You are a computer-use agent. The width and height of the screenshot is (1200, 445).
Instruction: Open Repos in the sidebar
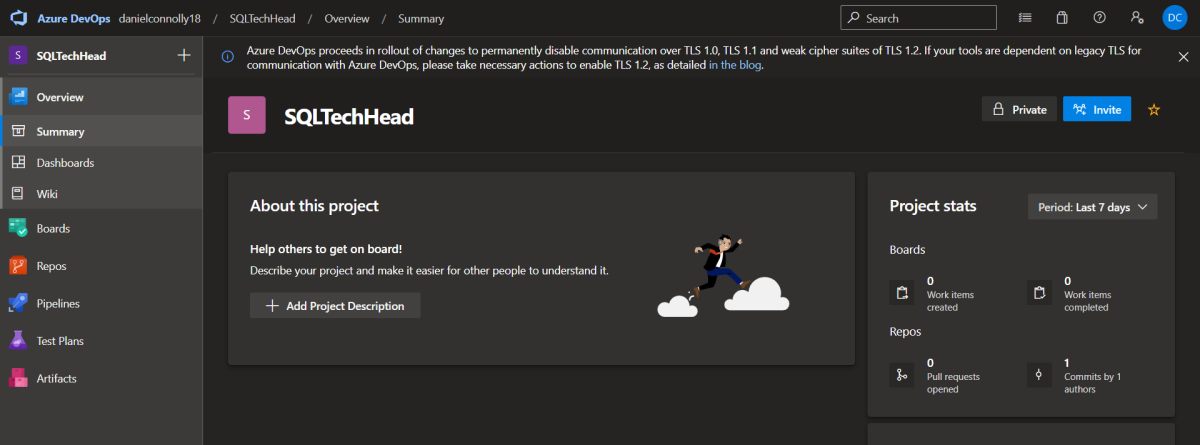(101, 266)
